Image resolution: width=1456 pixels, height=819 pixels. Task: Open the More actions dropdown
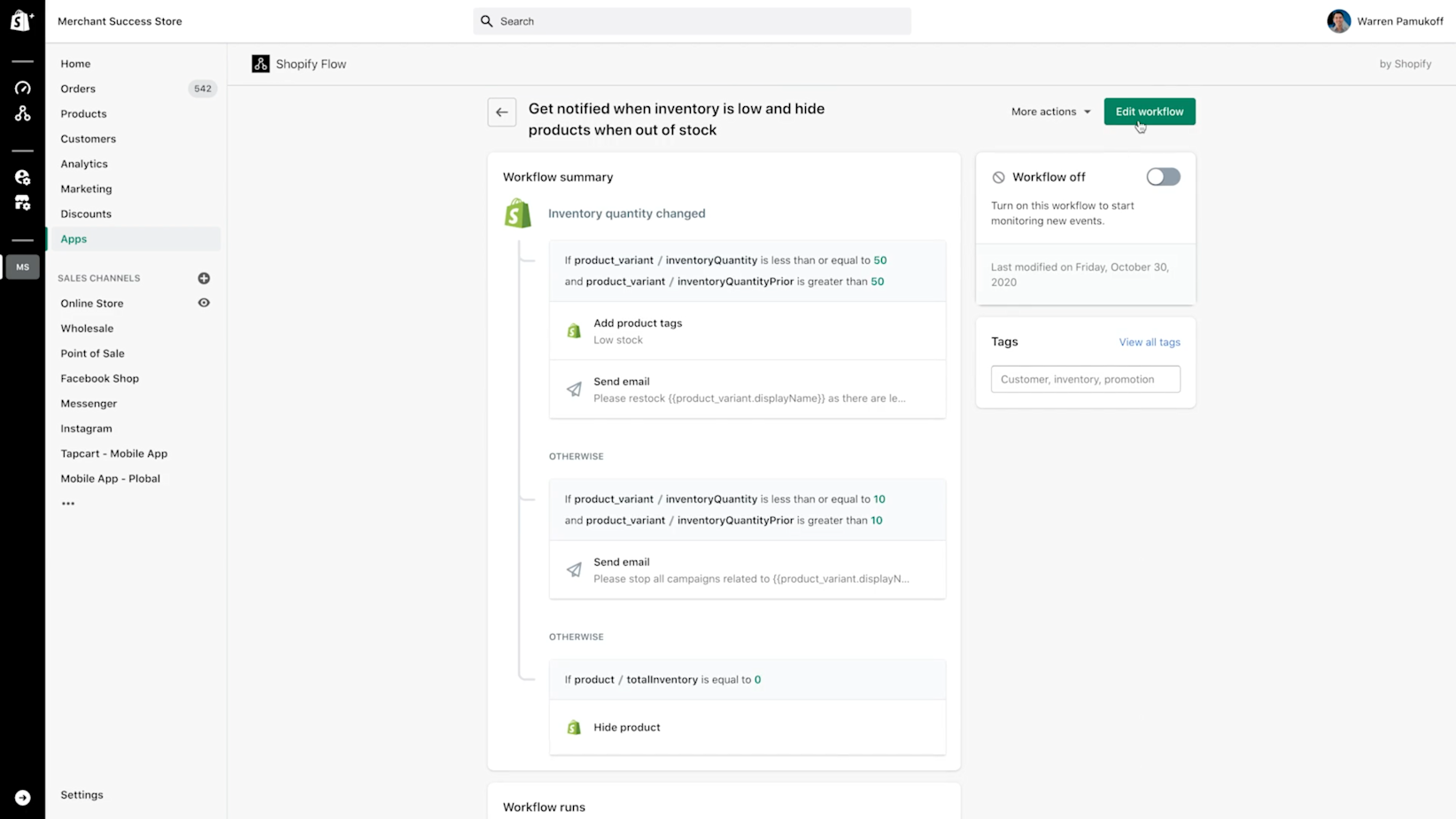click(x=1049, y=112)
